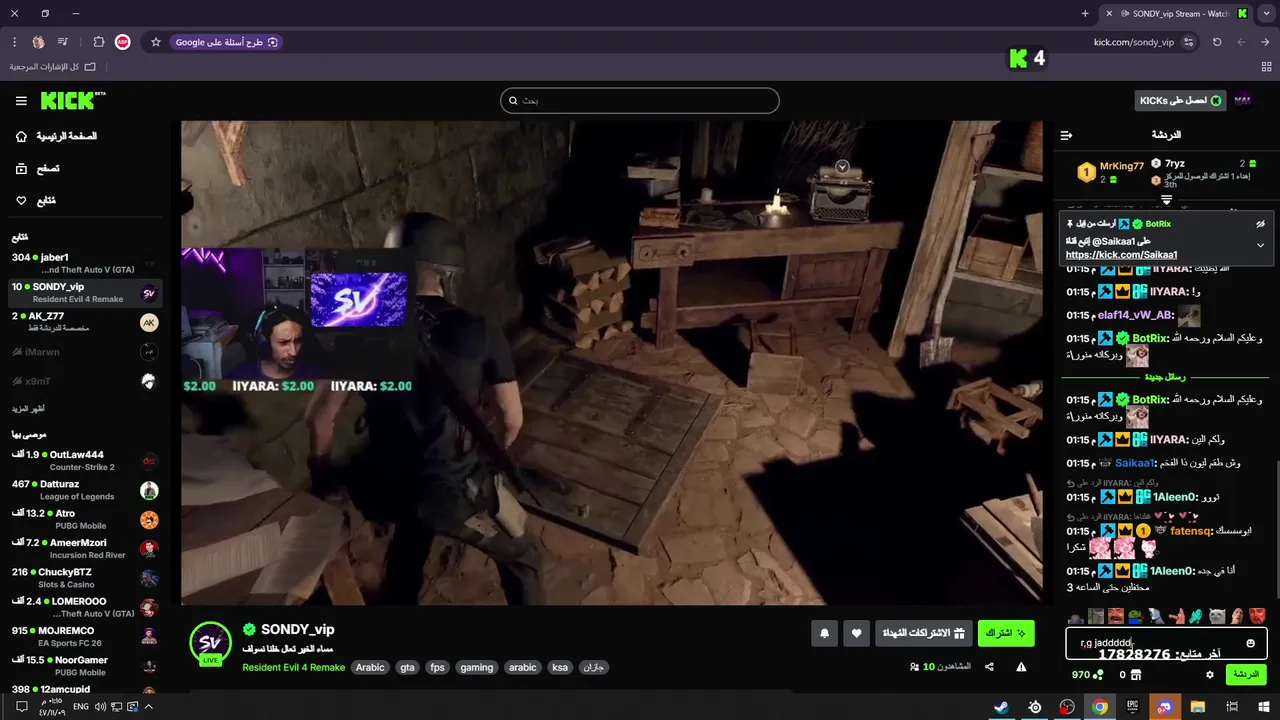Collapse chat with the arrow-lines icon
1280x720 pixels.
[1066, 135]
